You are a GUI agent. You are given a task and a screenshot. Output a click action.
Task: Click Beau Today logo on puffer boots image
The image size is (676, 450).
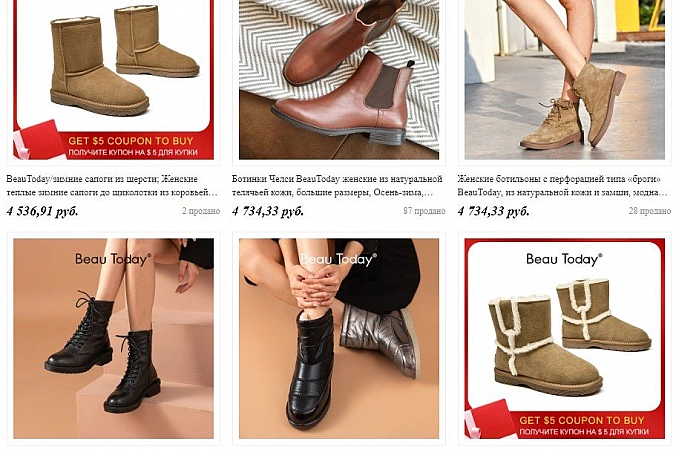coord(338,259)
